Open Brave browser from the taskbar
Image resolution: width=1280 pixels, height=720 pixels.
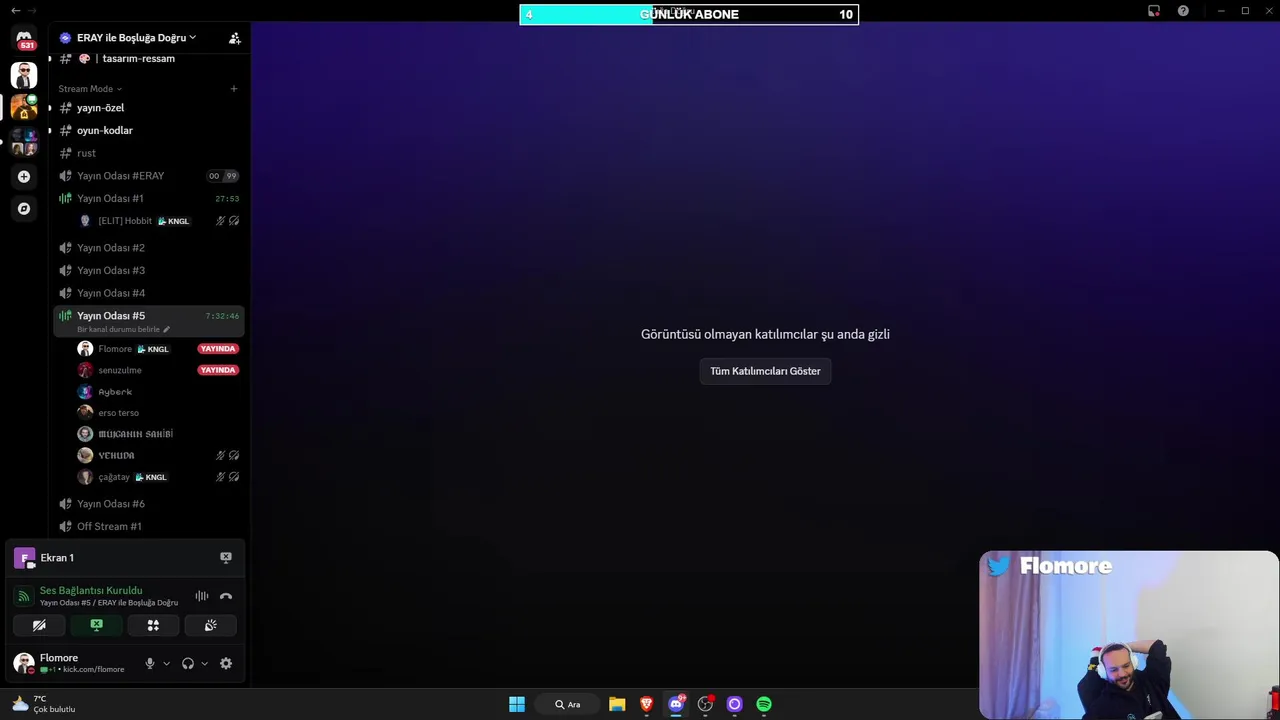pos(647,704)
